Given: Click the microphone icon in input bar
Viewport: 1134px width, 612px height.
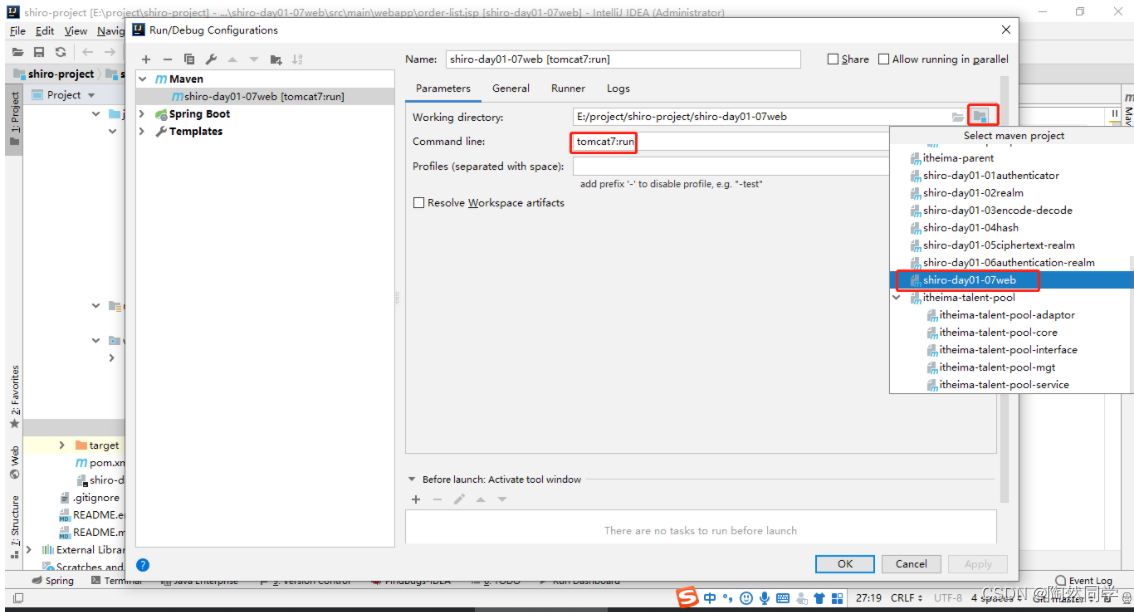Looking at the screenshot, I should click(x=764, y=598).
